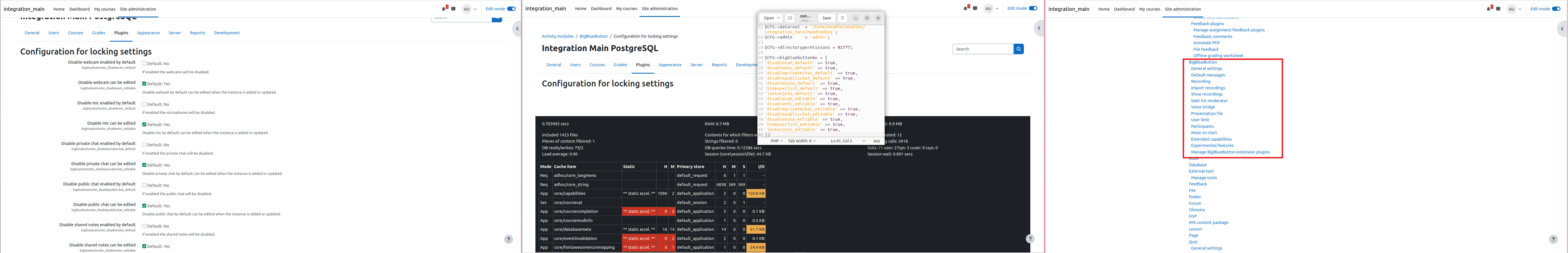Open notifications bell on the admin tree page
This screenshot has height=253, width=1568.
point(1488,9)
